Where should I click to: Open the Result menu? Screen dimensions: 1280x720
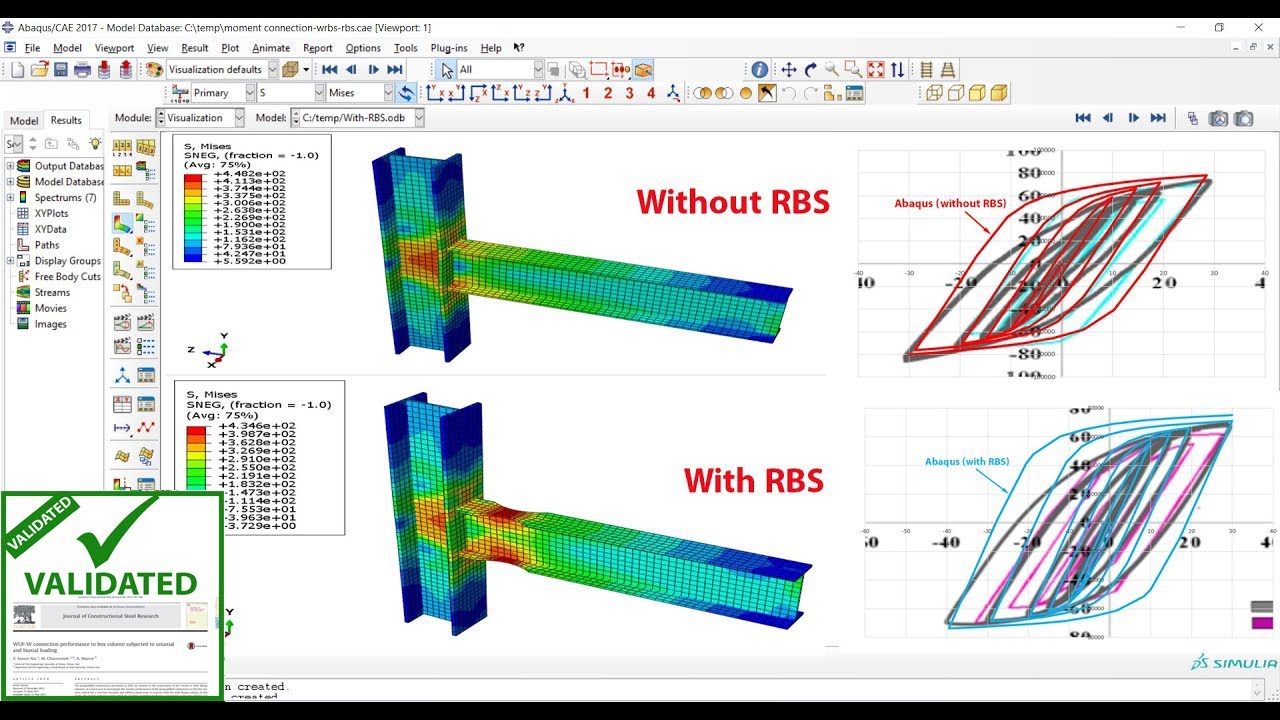[195, 47]
